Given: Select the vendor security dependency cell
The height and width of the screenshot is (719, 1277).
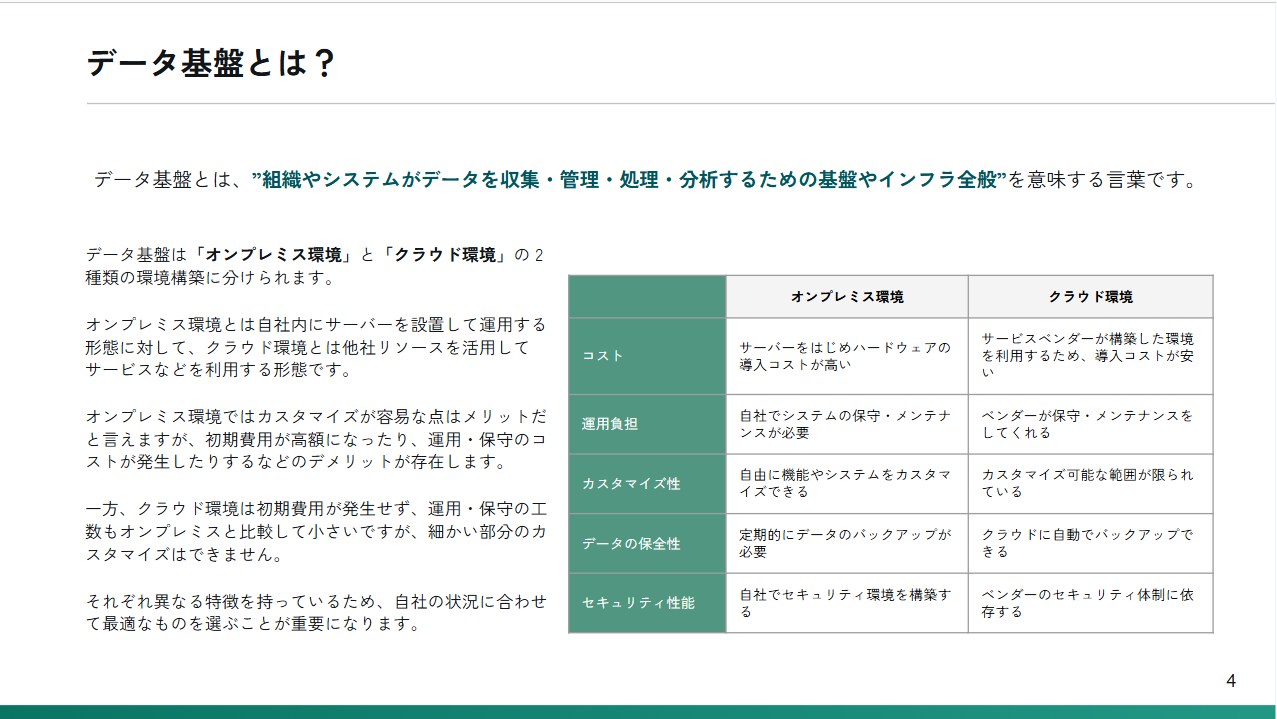Looking at the screenshot, I should (1090, 603).
